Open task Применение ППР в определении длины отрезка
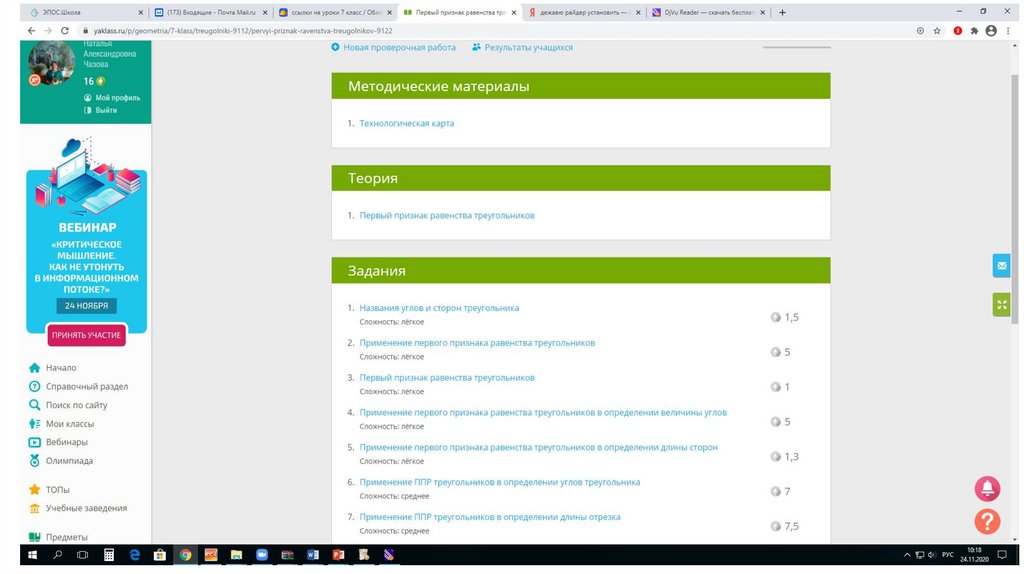Viewport: 1024px width, 574px height. coord(490,517)
